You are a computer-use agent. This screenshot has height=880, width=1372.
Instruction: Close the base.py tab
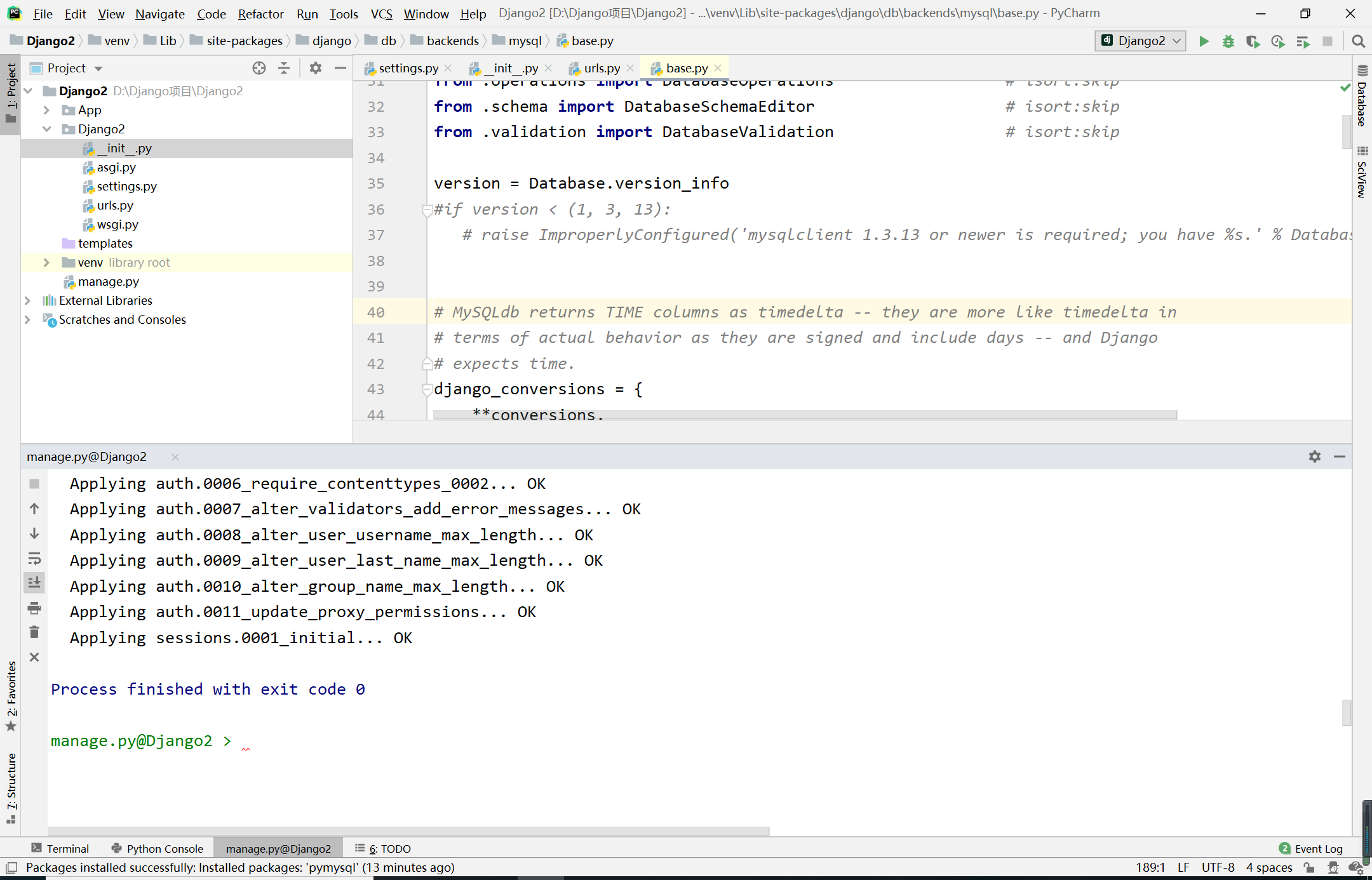[718, 68]
